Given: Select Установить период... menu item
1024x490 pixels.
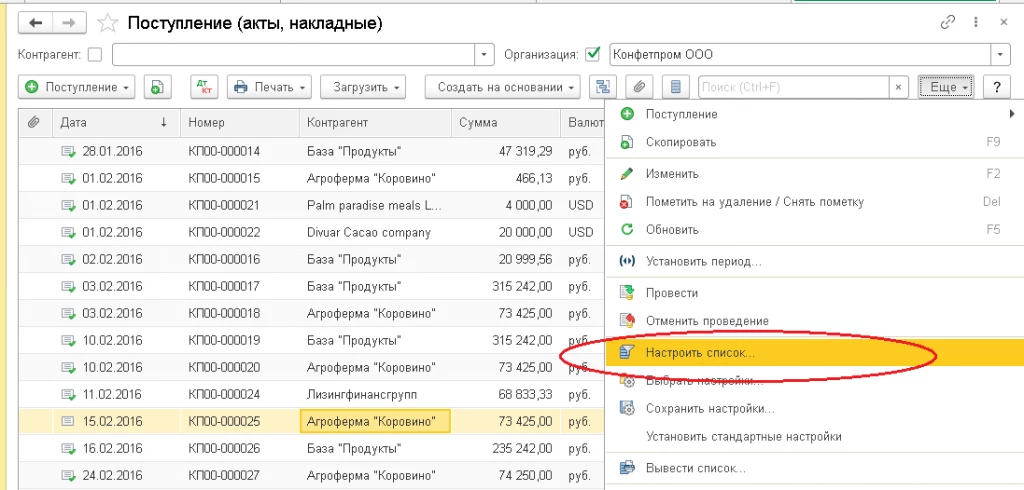Looking at the screenshot, I should click(815, 261).
